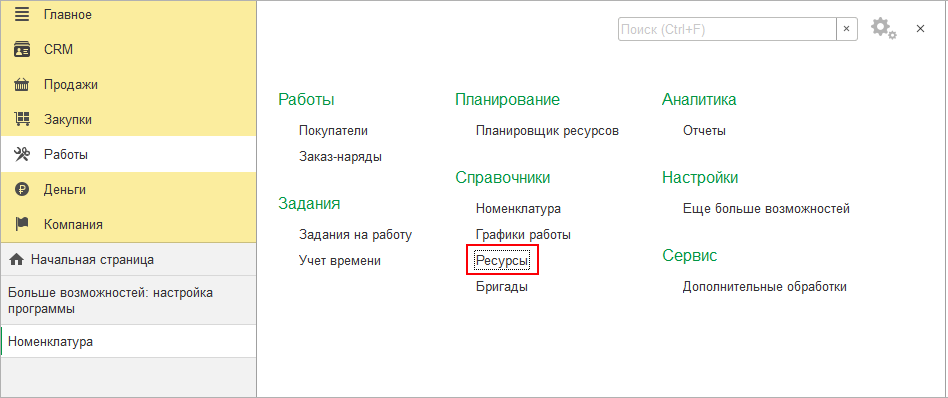
Task: Click the flag icon for Компания
Action: coord(22,224)
